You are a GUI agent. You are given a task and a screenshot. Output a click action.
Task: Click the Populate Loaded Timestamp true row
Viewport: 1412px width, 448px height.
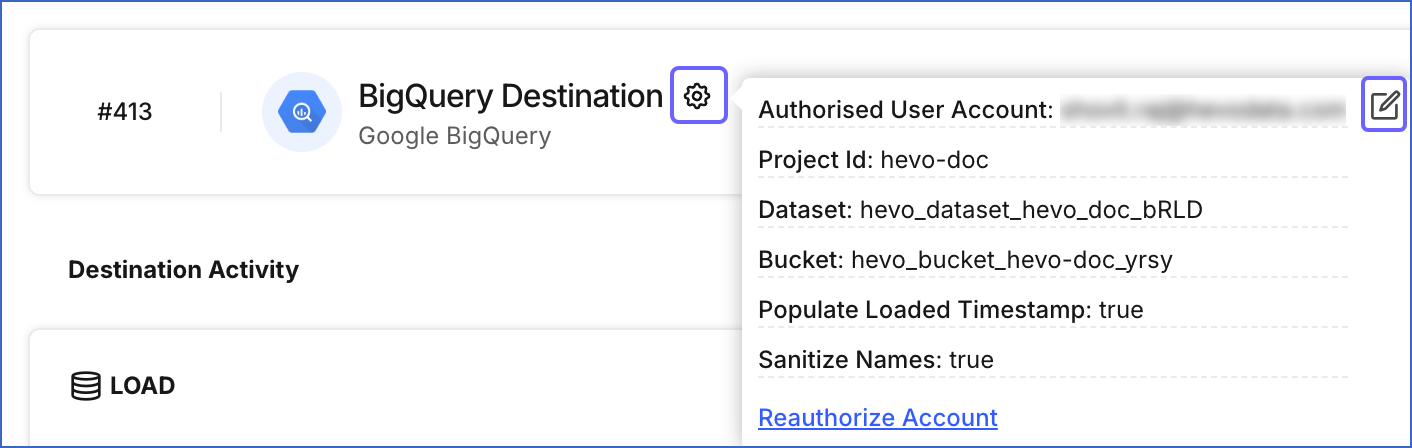click(x=1053, y=310)
